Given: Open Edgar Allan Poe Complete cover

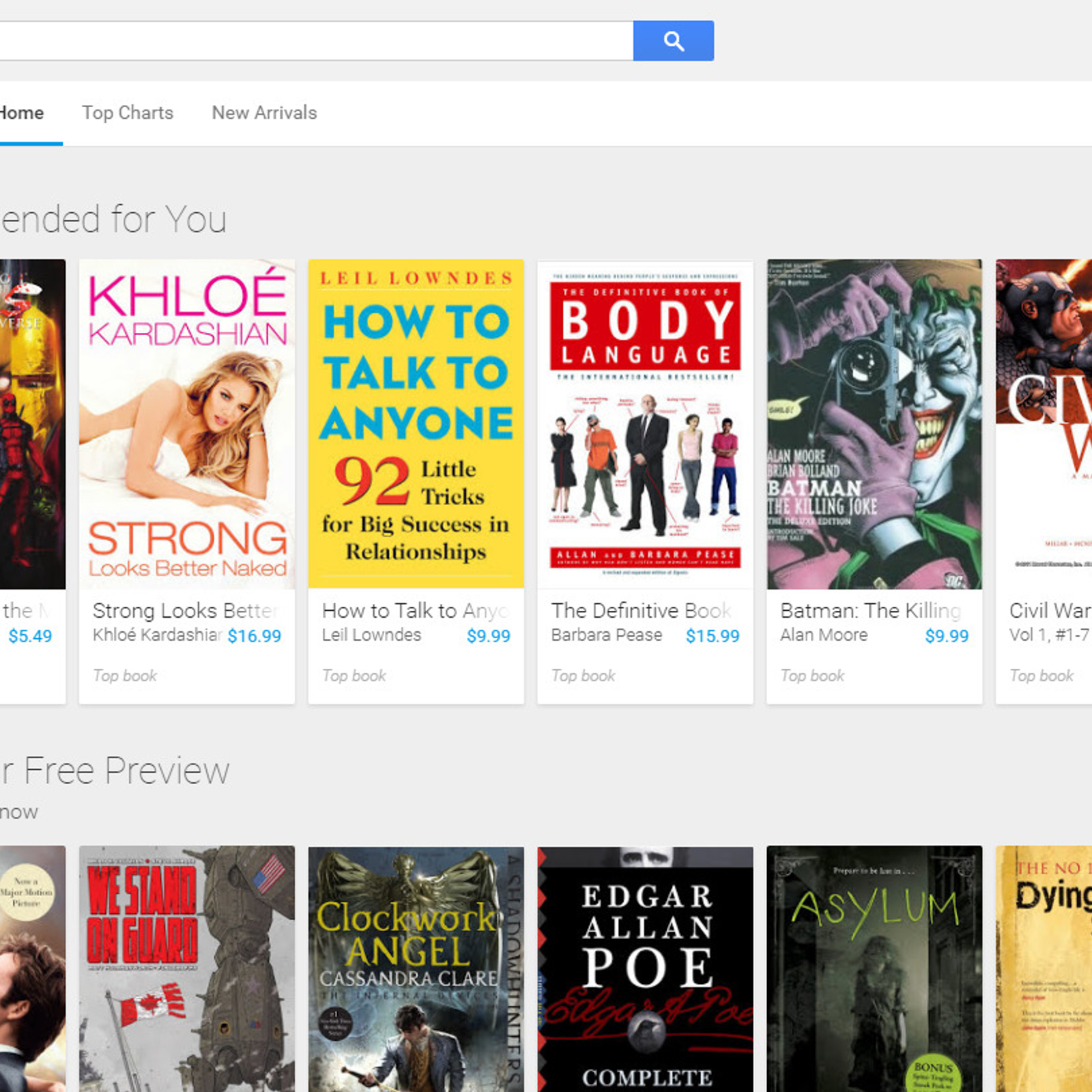Looking at the screenshot, I should tap(645, 969).
